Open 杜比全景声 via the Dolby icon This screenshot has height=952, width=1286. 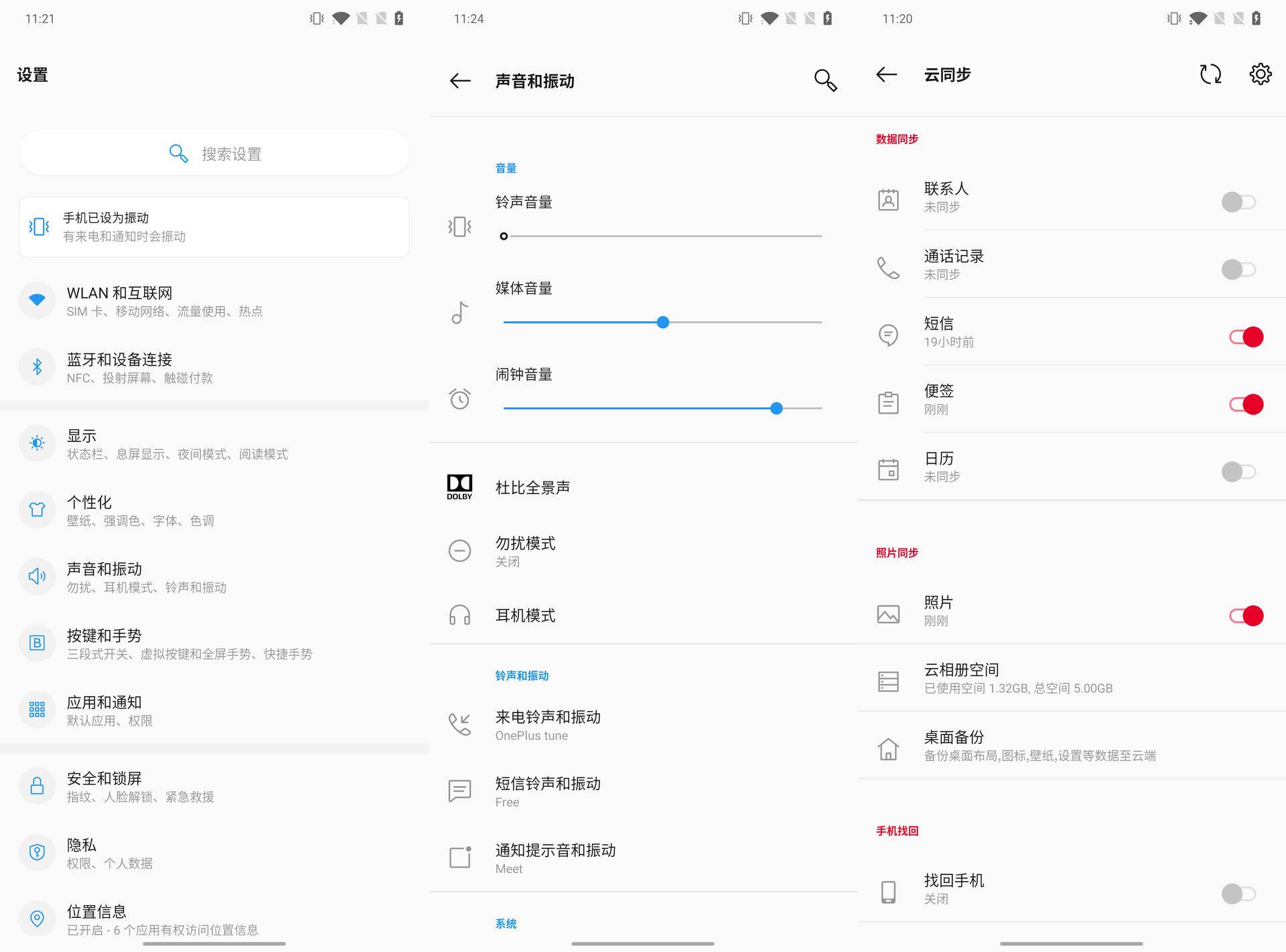click(x=459, y=487)
